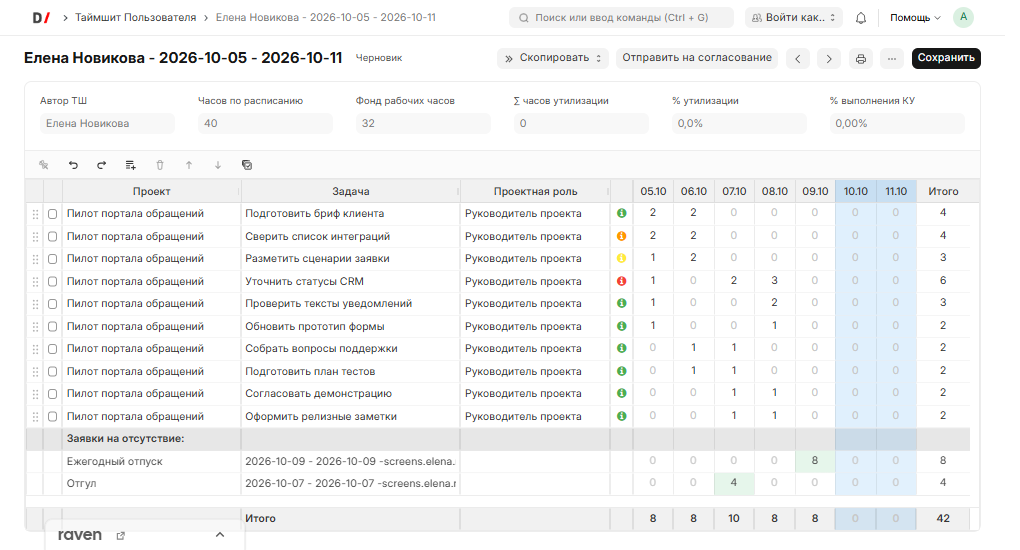Viewport: 1020px width, 550px height.
Task: Open raven in a new window icon
Action: (x=120, y=536)
